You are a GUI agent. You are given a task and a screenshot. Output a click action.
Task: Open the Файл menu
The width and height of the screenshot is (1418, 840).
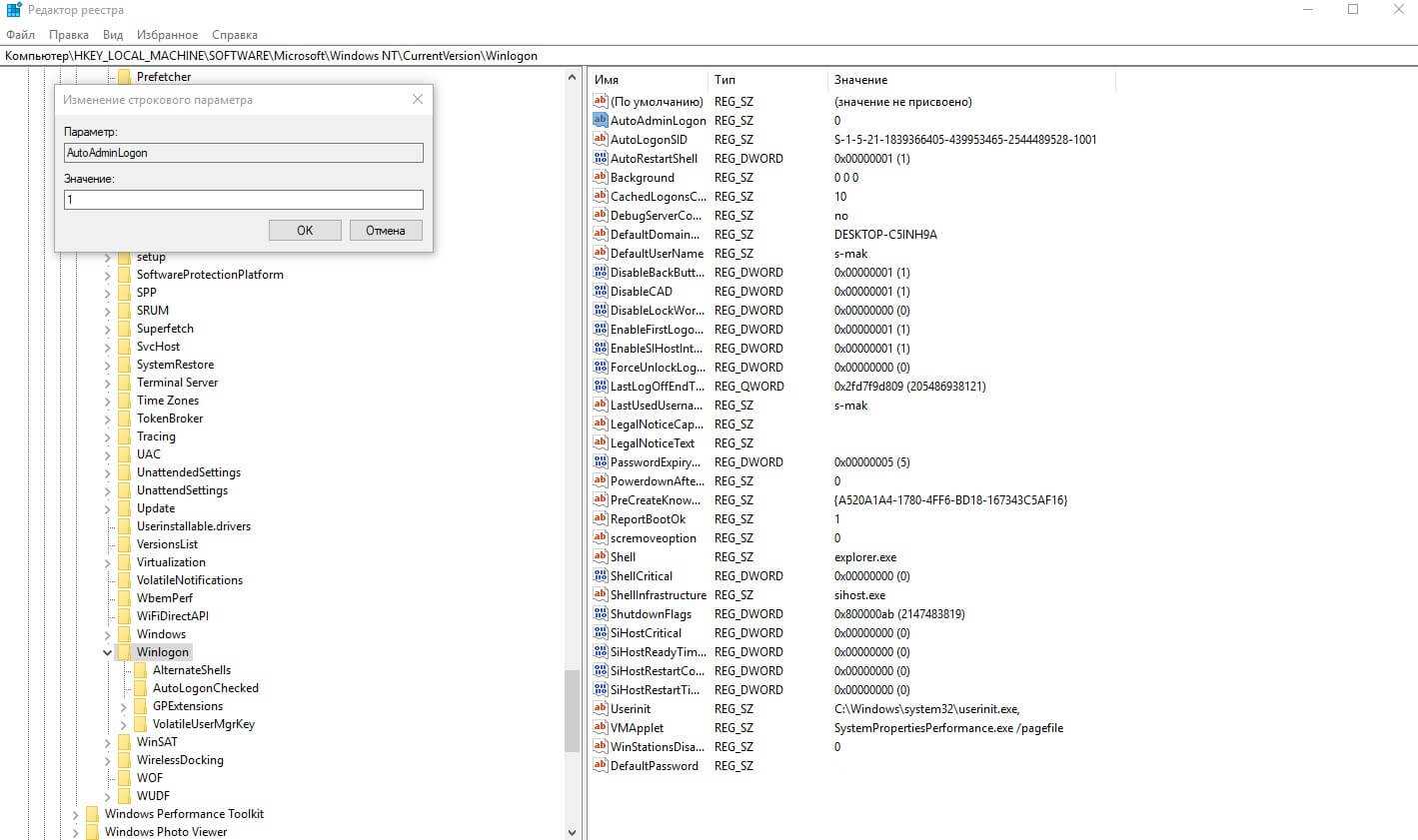pos(20,35)
